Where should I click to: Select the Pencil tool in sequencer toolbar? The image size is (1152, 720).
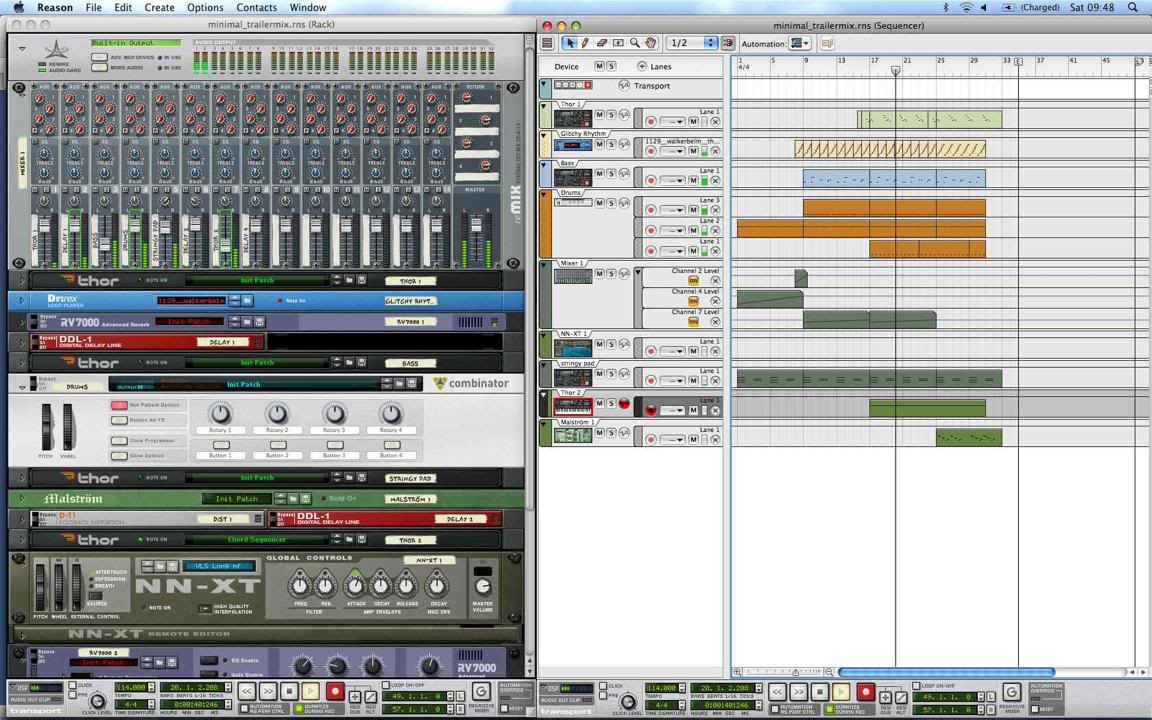pos(585,43)
